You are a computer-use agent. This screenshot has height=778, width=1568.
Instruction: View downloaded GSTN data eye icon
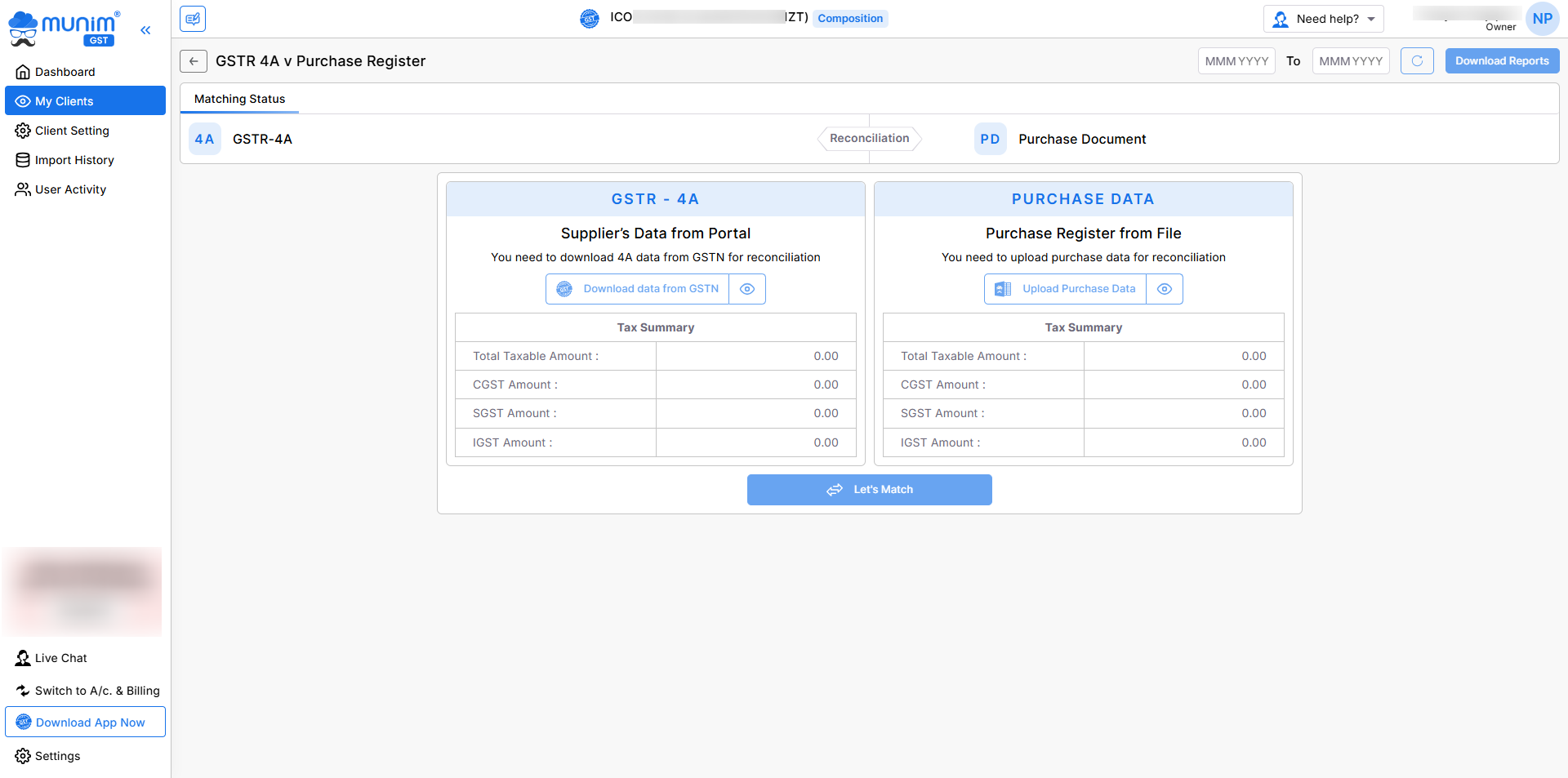pyautogui.click(x=747, y=289)
